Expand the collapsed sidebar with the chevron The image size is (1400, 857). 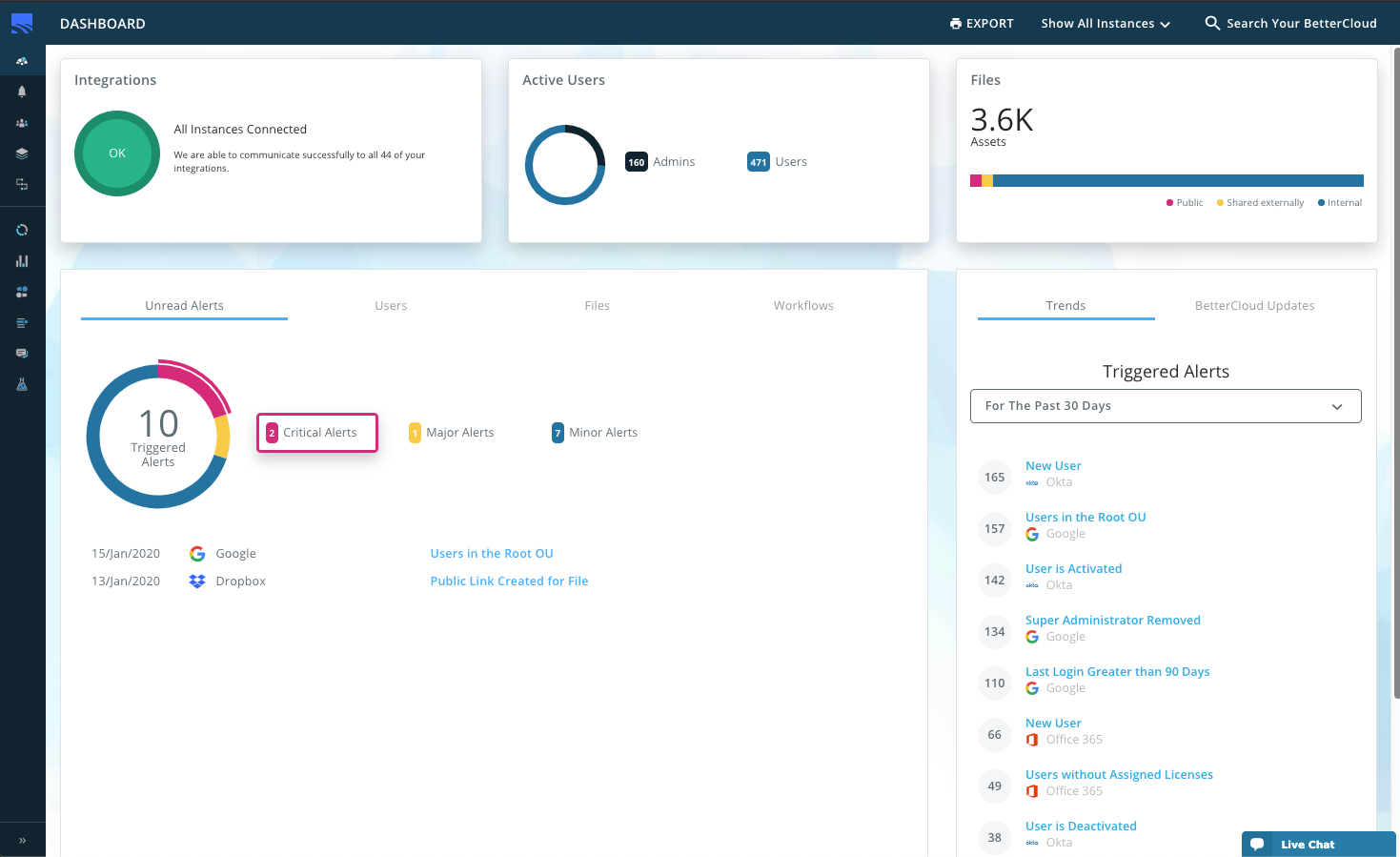pyautogui.click(x=22, y=840)
